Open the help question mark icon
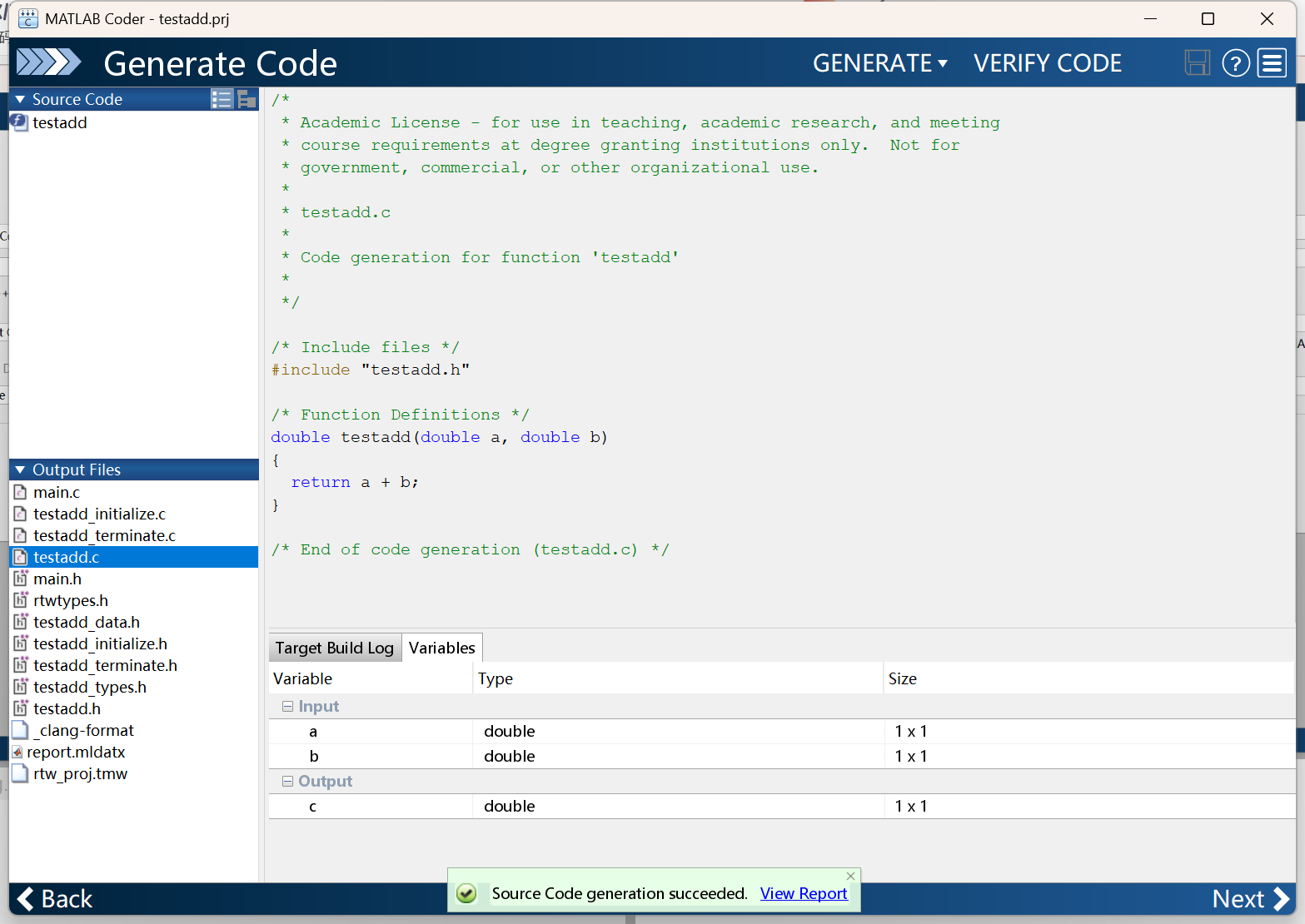 [x=1236, y=63]
